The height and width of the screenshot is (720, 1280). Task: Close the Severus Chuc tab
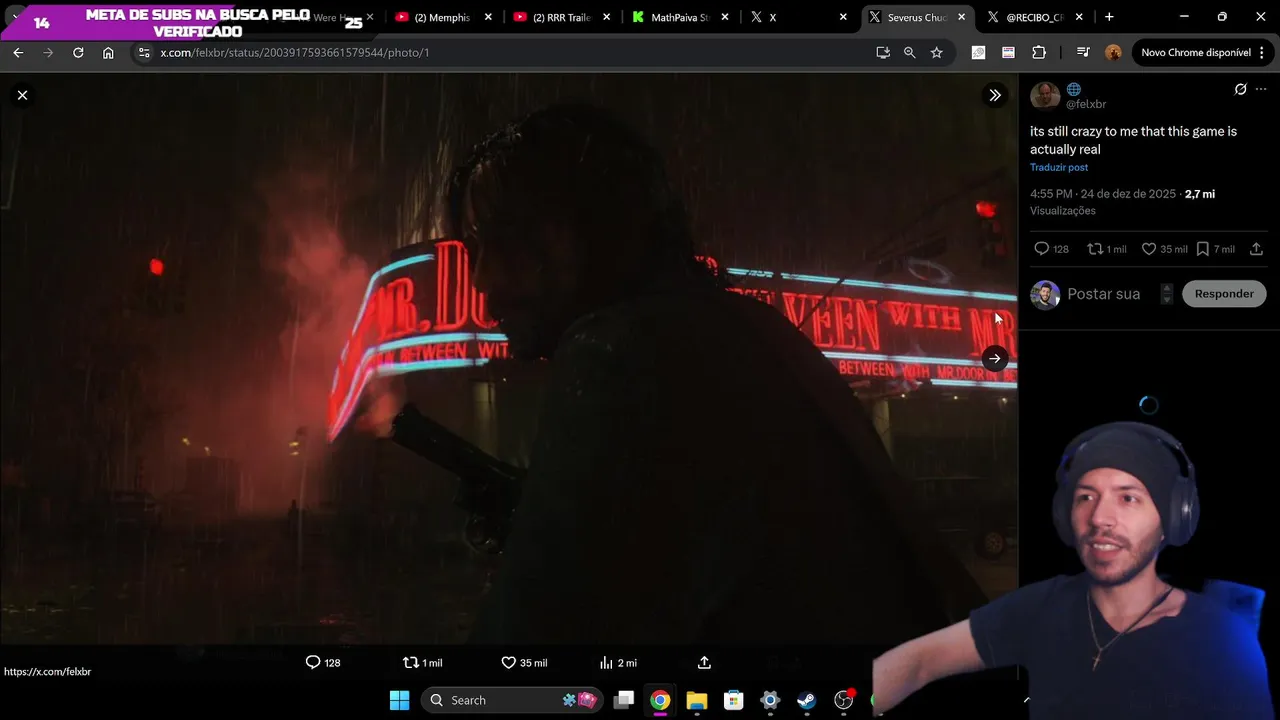pos(961,17)
